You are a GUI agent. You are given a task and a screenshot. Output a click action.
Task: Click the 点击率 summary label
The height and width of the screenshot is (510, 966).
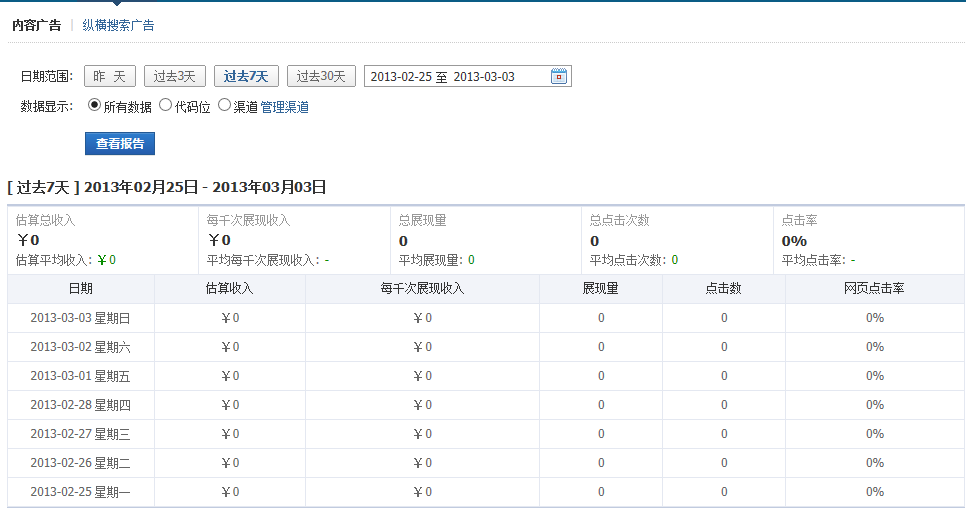click(x=799, y=221)
